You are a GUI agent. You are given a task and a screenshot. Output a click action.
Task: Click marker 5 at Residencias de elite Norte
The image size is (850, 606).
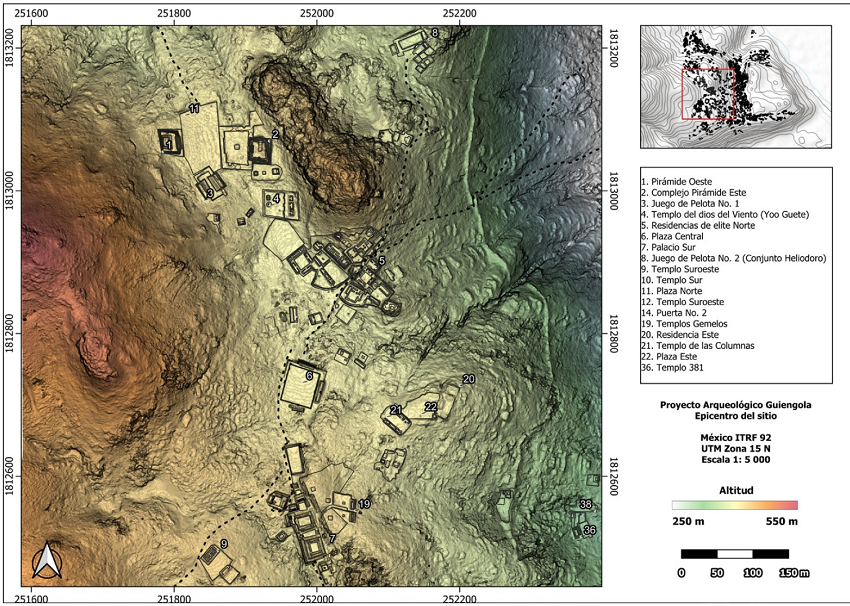pos(381,260)
